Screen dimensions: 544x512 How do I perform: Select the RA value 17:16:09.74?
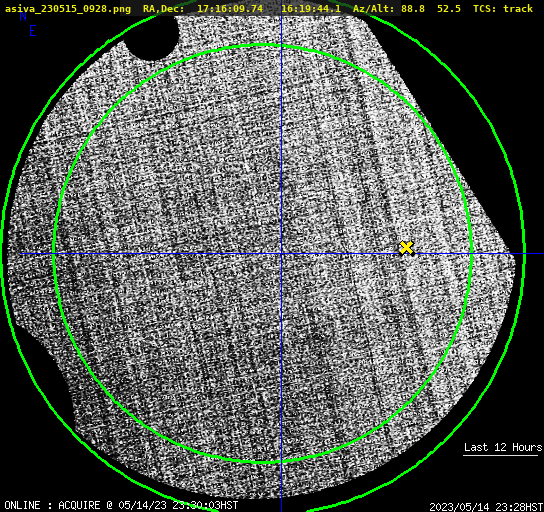(x=230, y=8)
